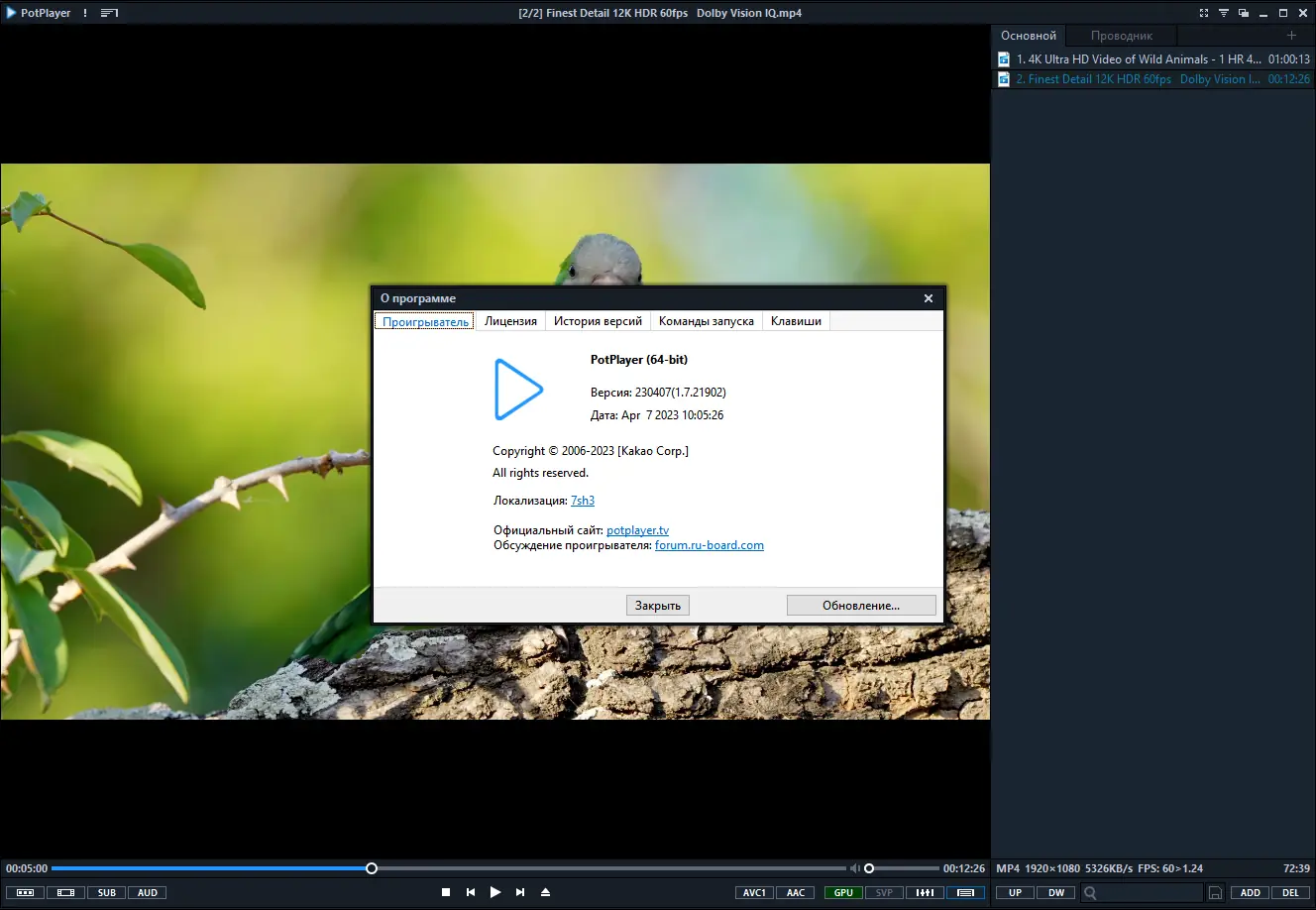Toggle the SVP button
The width and height of the screenshot is (1316, 910).
pyautogui.click(x=884, y=893)
